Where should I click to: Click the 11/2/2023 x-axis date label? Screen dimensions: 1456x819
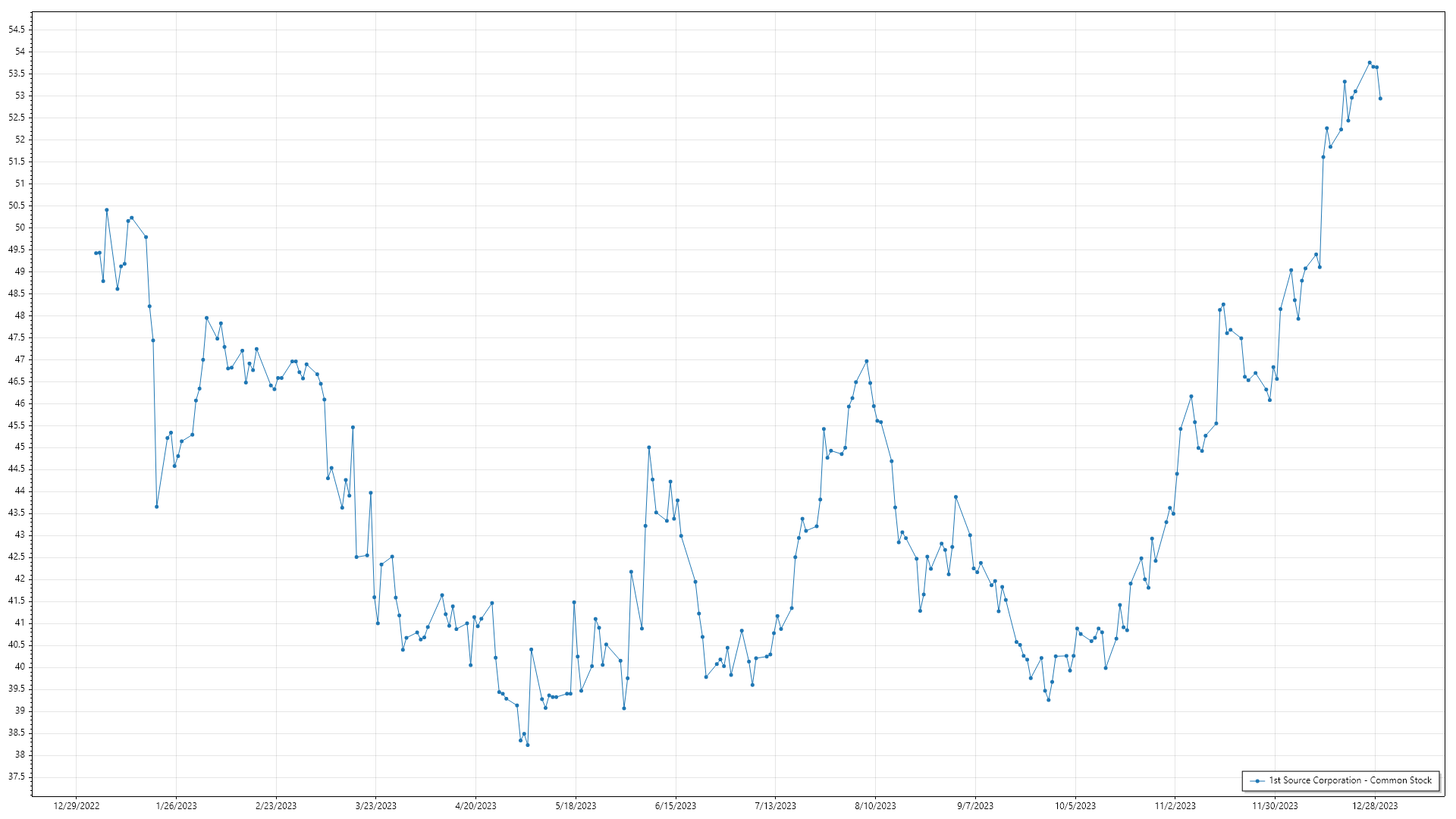[1175, 806]
